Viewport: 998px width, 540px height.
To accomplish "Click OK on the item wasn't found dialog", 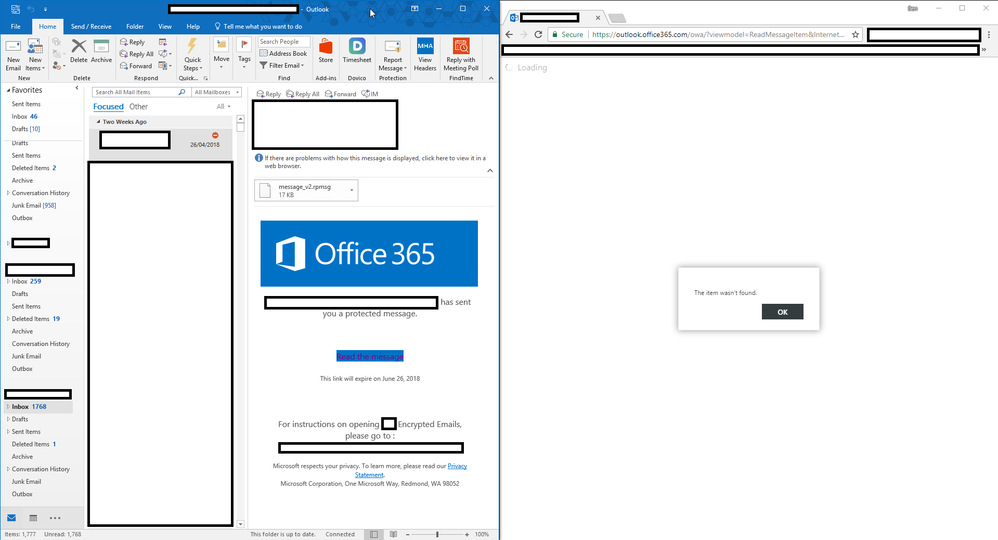I will (782, 312).
